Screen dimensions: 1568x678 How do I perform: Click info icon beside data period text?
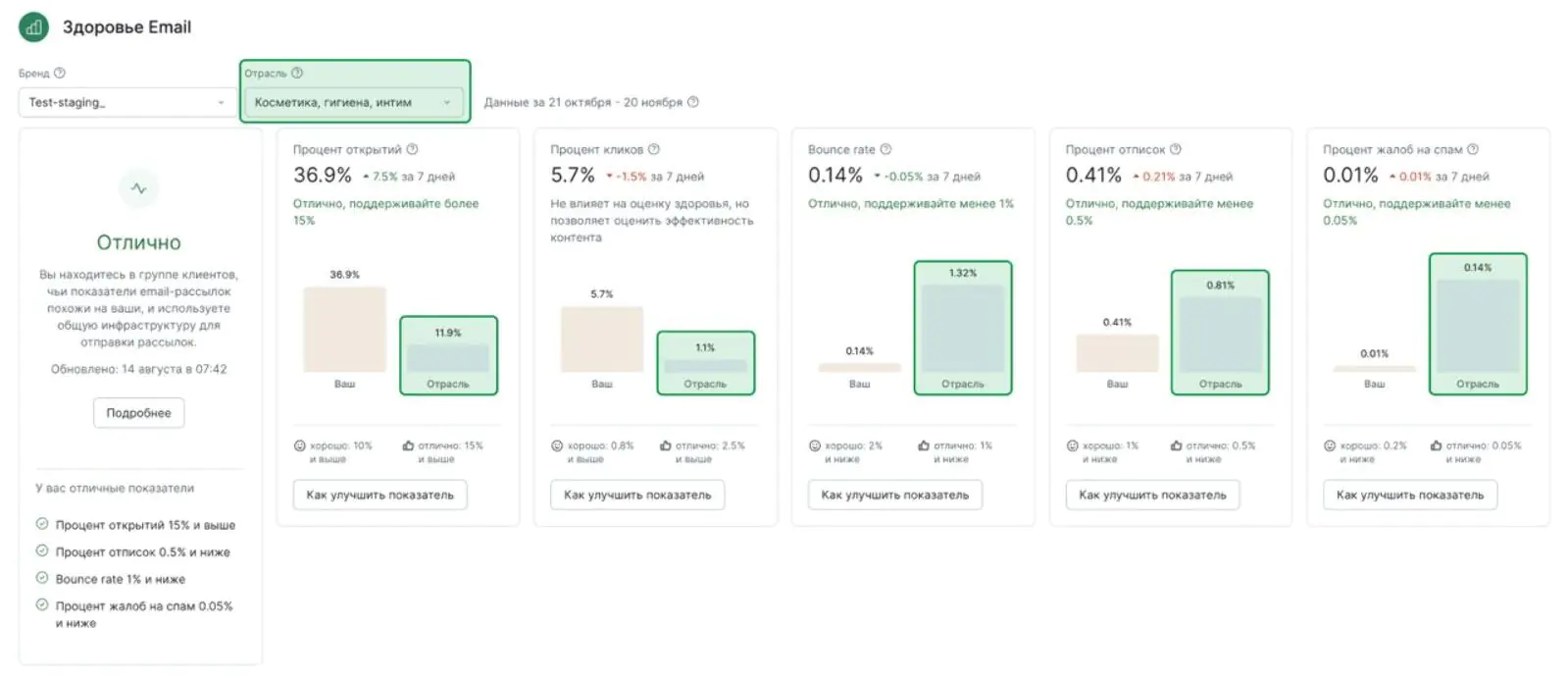click(693, 102)
